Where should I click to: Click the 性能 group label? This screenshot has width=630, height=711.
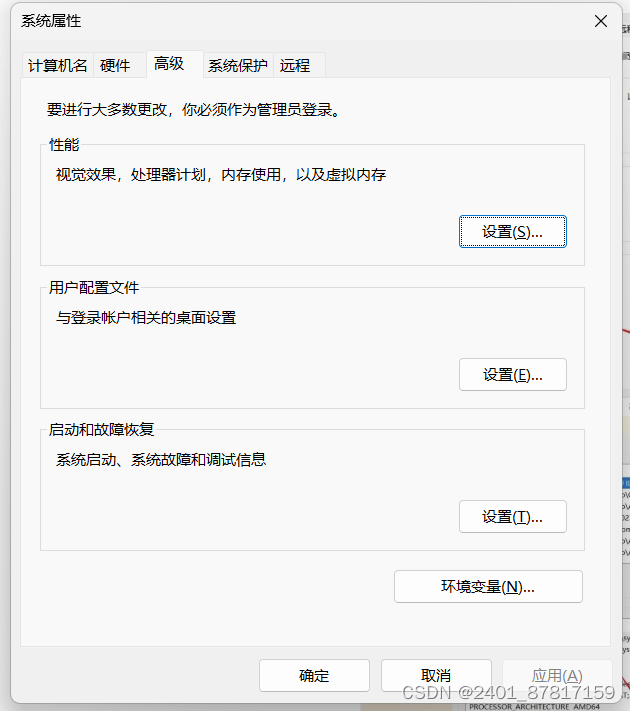click(64, 145)
